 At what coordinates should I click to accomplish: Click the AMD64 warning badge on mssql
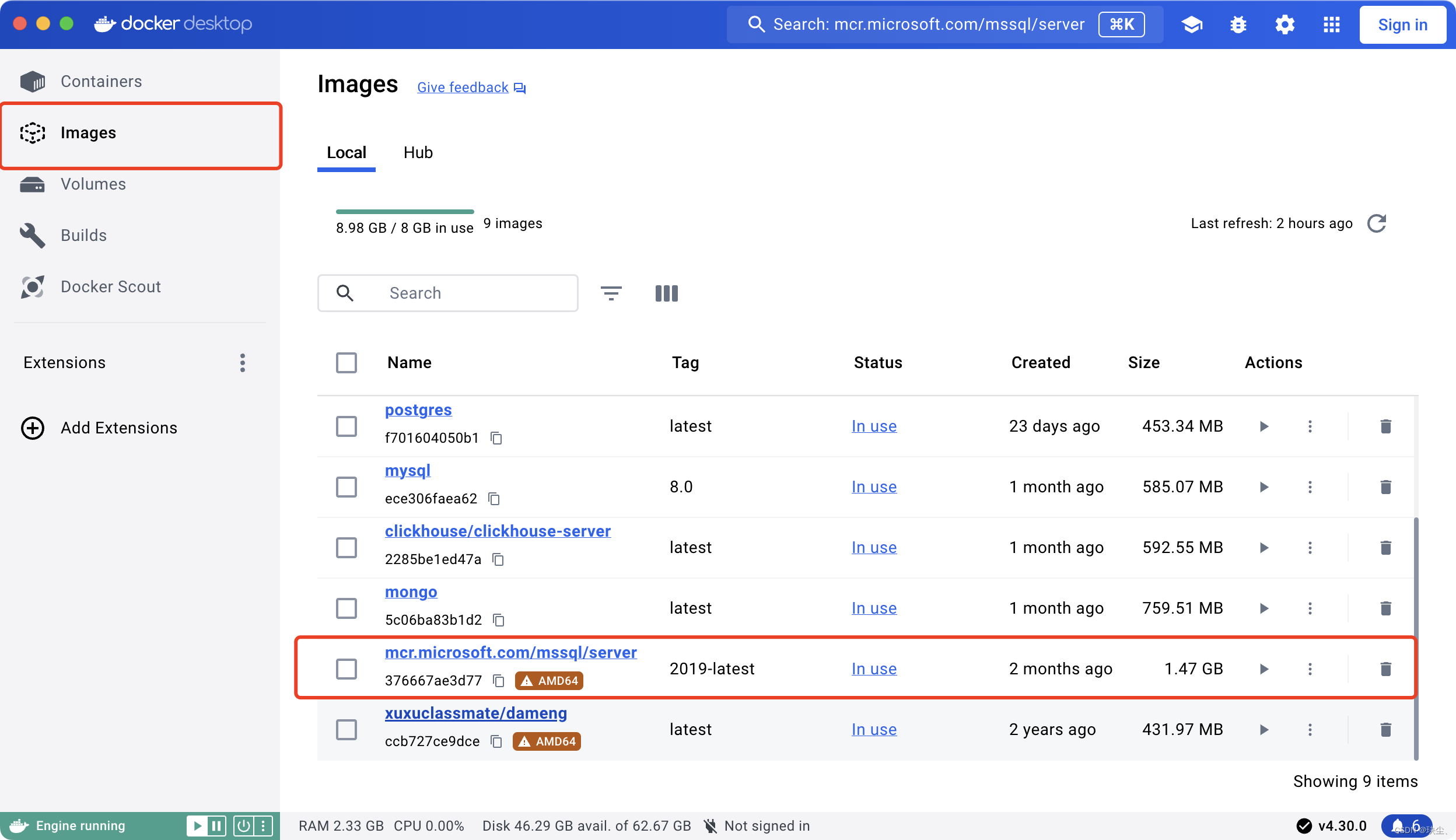point(549,681)
